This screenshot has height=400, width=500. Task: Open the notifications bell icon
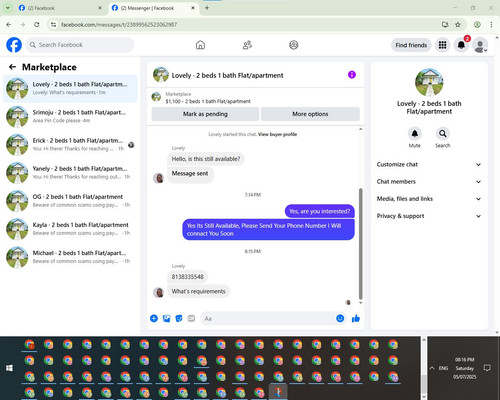461,45
